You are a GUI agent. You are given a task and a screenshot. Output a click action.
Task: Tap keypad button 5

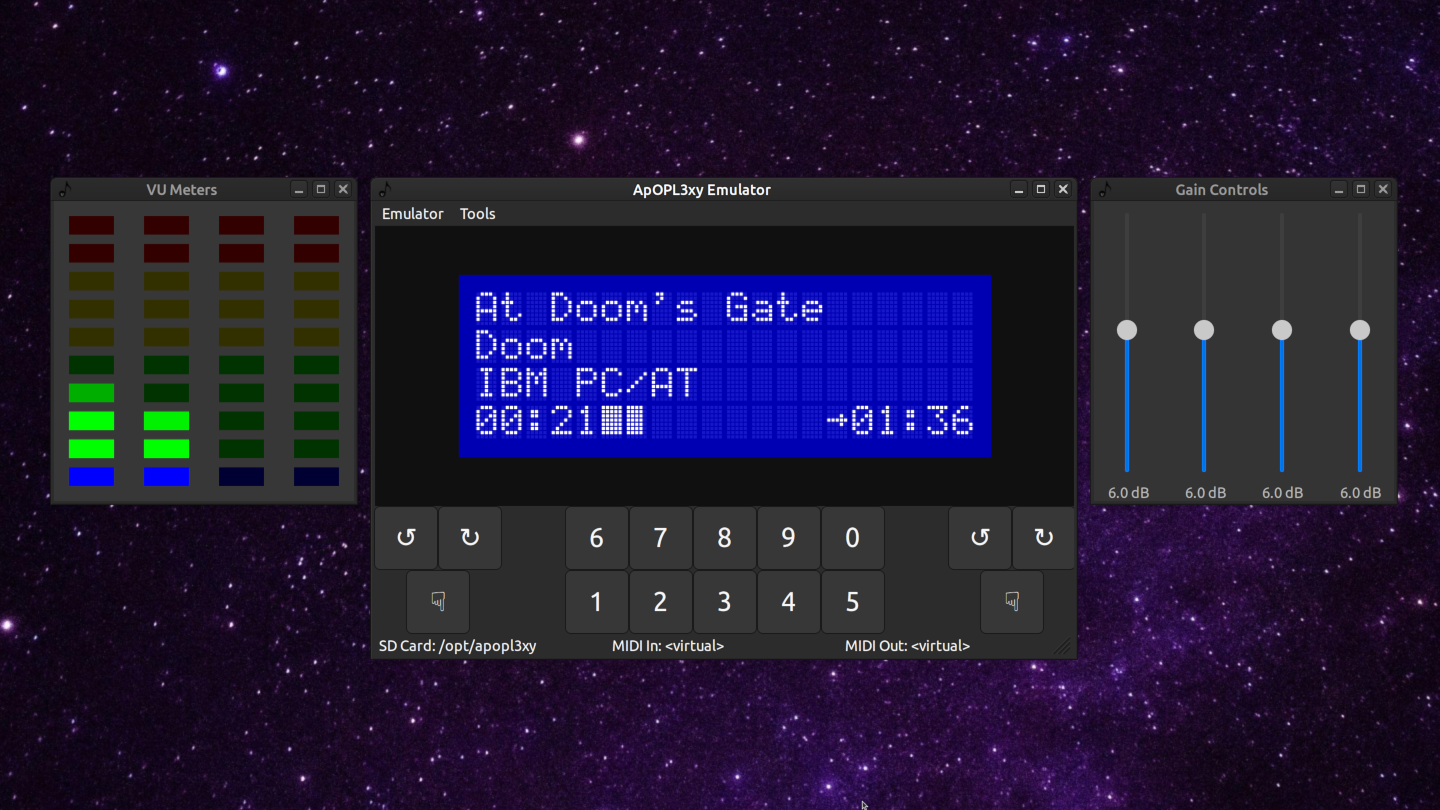pos(852,602)
